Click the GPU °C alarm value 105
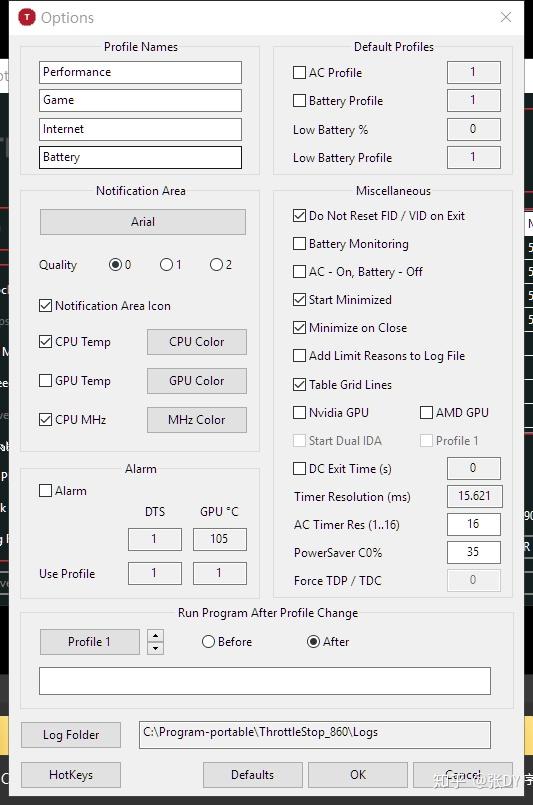 click(x=220, y=539)
